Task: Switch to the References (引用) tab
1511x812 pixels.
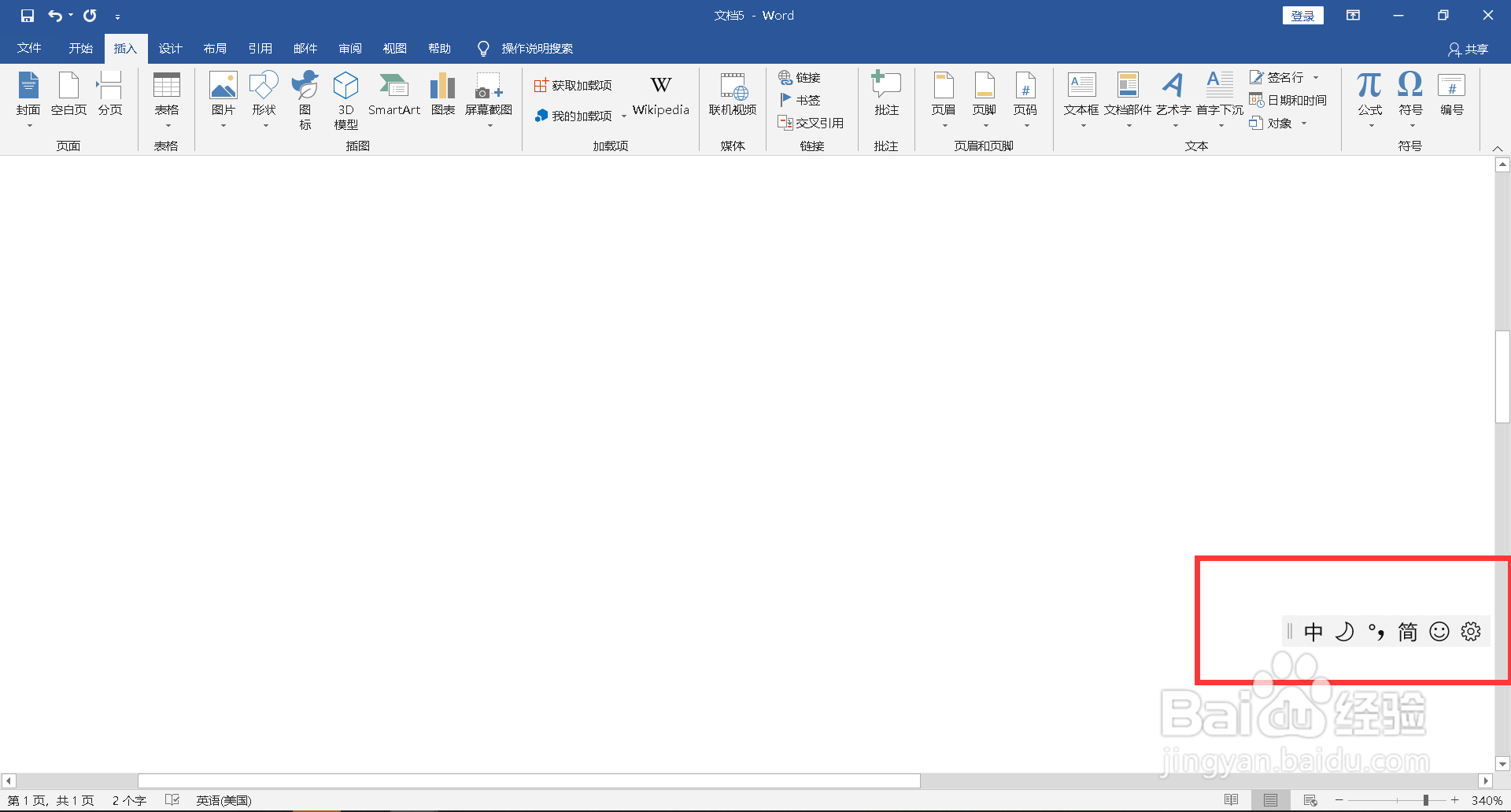Action: [260, 48]
